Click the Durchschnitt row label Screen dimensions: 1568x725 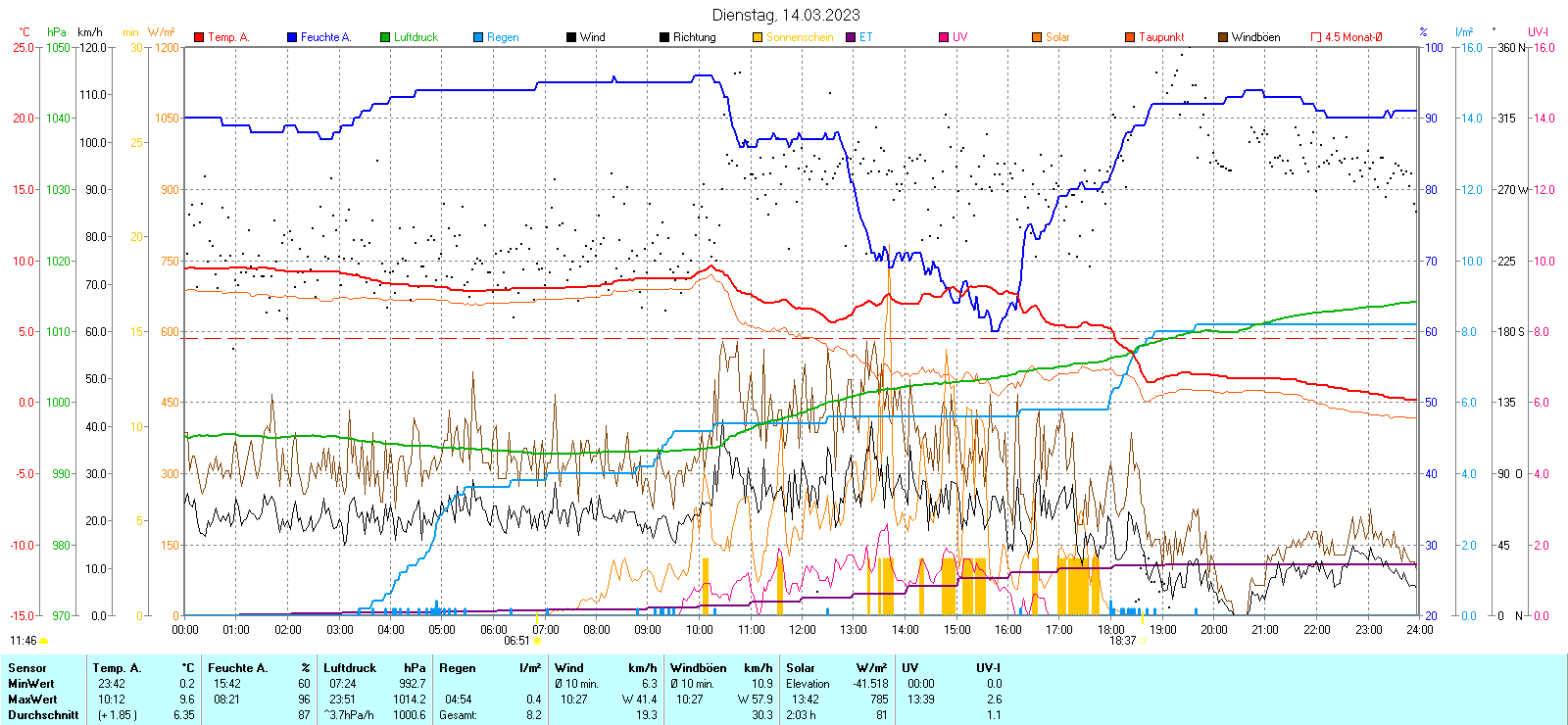coord(43,715)
